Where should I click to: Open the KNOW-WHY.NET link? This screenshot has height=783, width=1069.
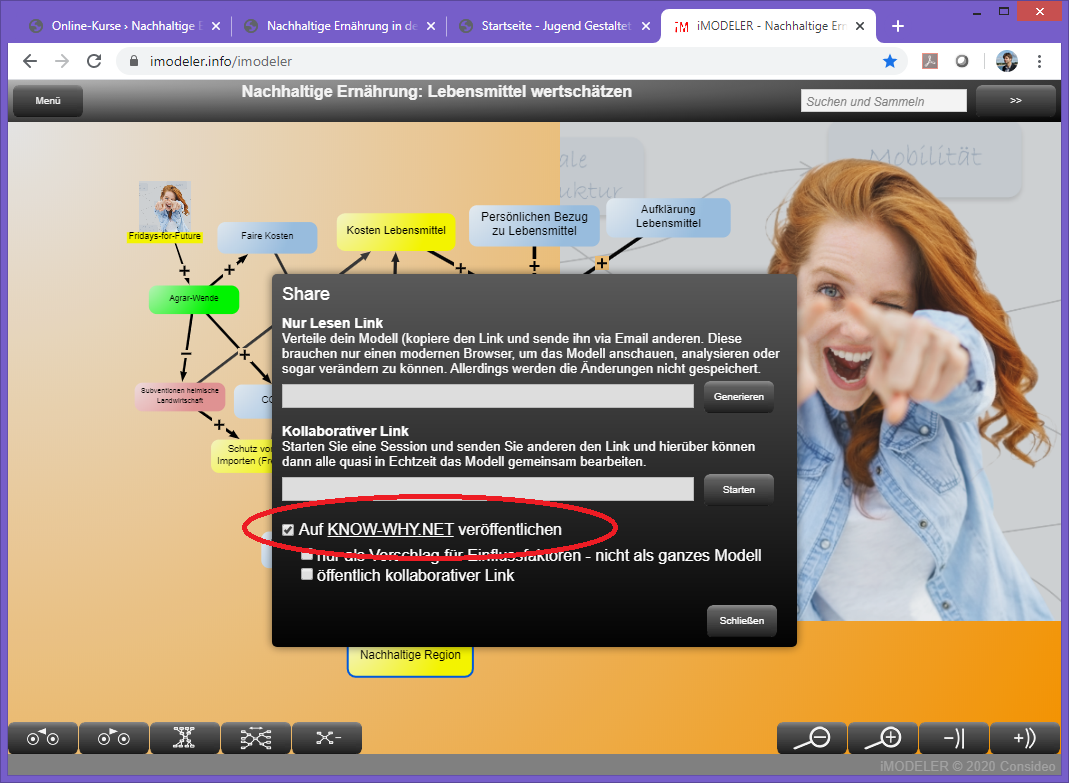point(391,530)
